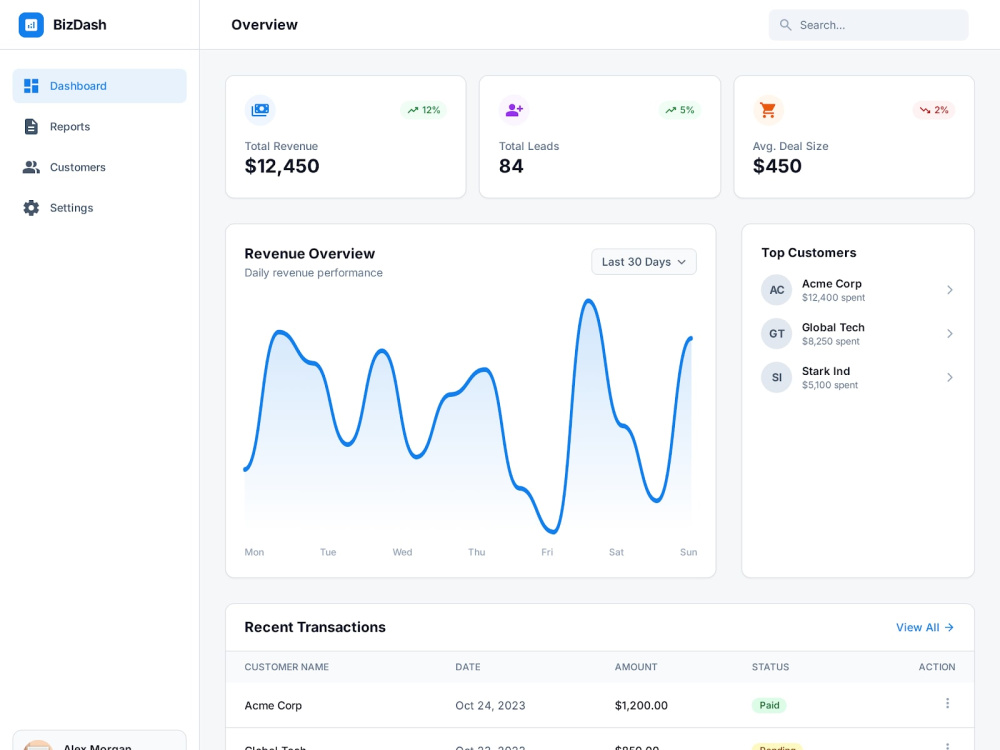The height and width of the screenshot is (750, 1000).
Task: Open the View All transactions link
Action: pyautogui.click(x=925, y=628)
